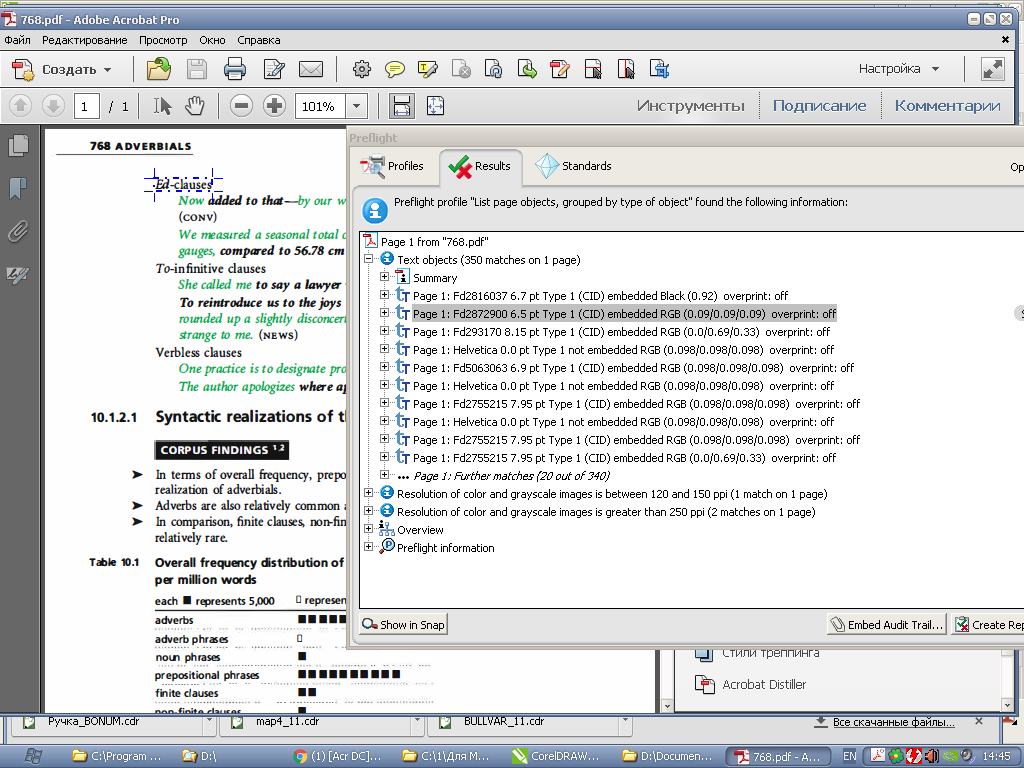The width and height of the screenshot is (1024, 768).
Task: Expand the Preflight information node
Action: (x=368, y=547)
